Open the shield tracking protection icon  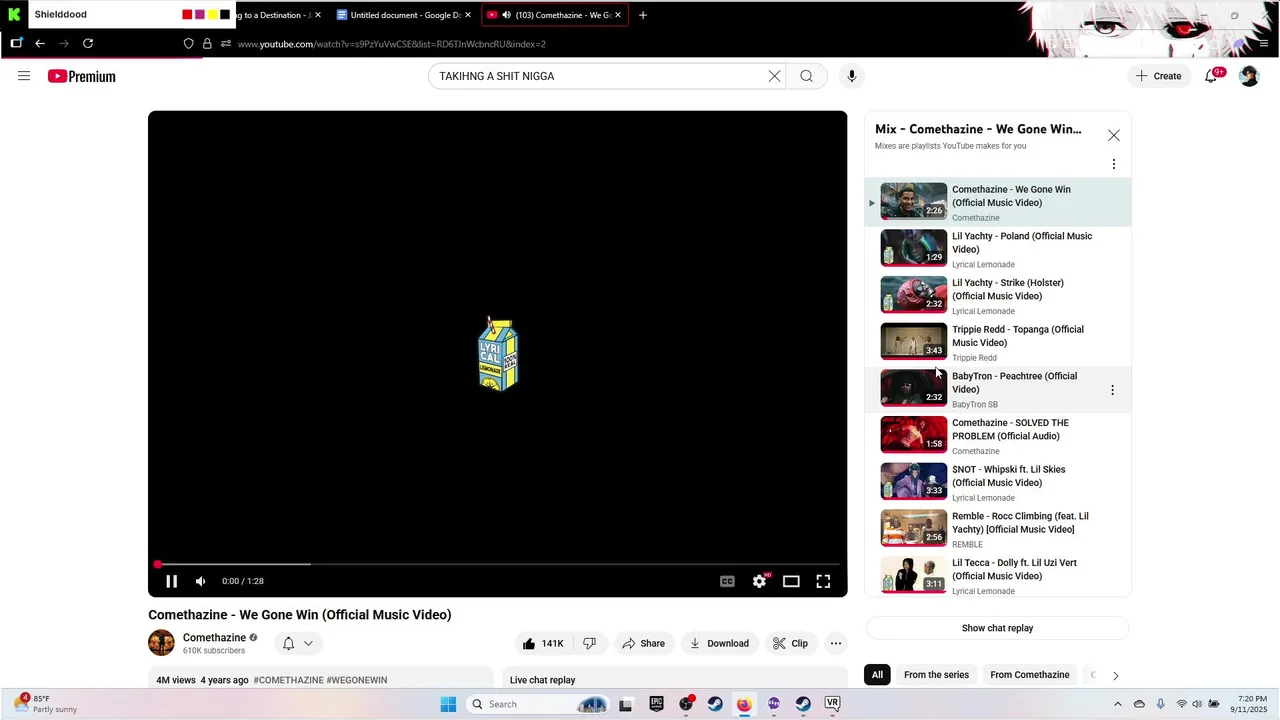pos(188,43)
